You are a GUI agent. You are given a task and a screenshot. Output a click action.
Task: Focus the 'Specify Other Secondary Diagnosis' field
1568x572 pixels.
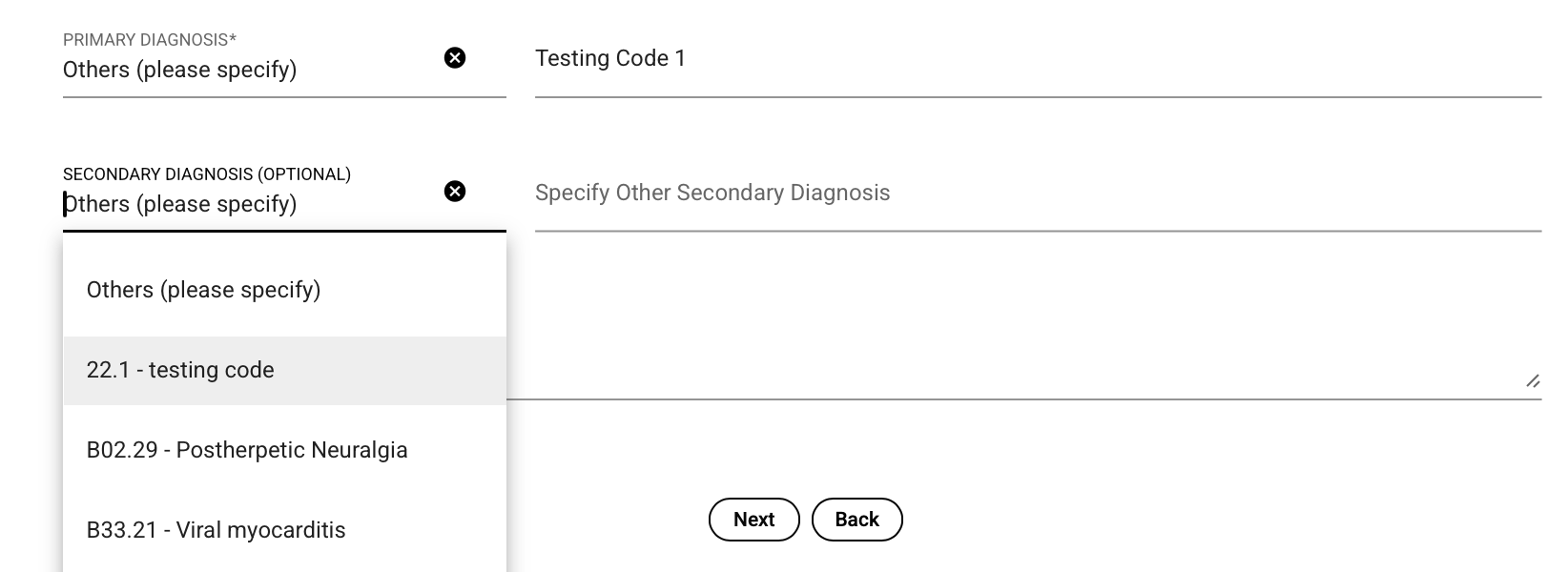1038,193
